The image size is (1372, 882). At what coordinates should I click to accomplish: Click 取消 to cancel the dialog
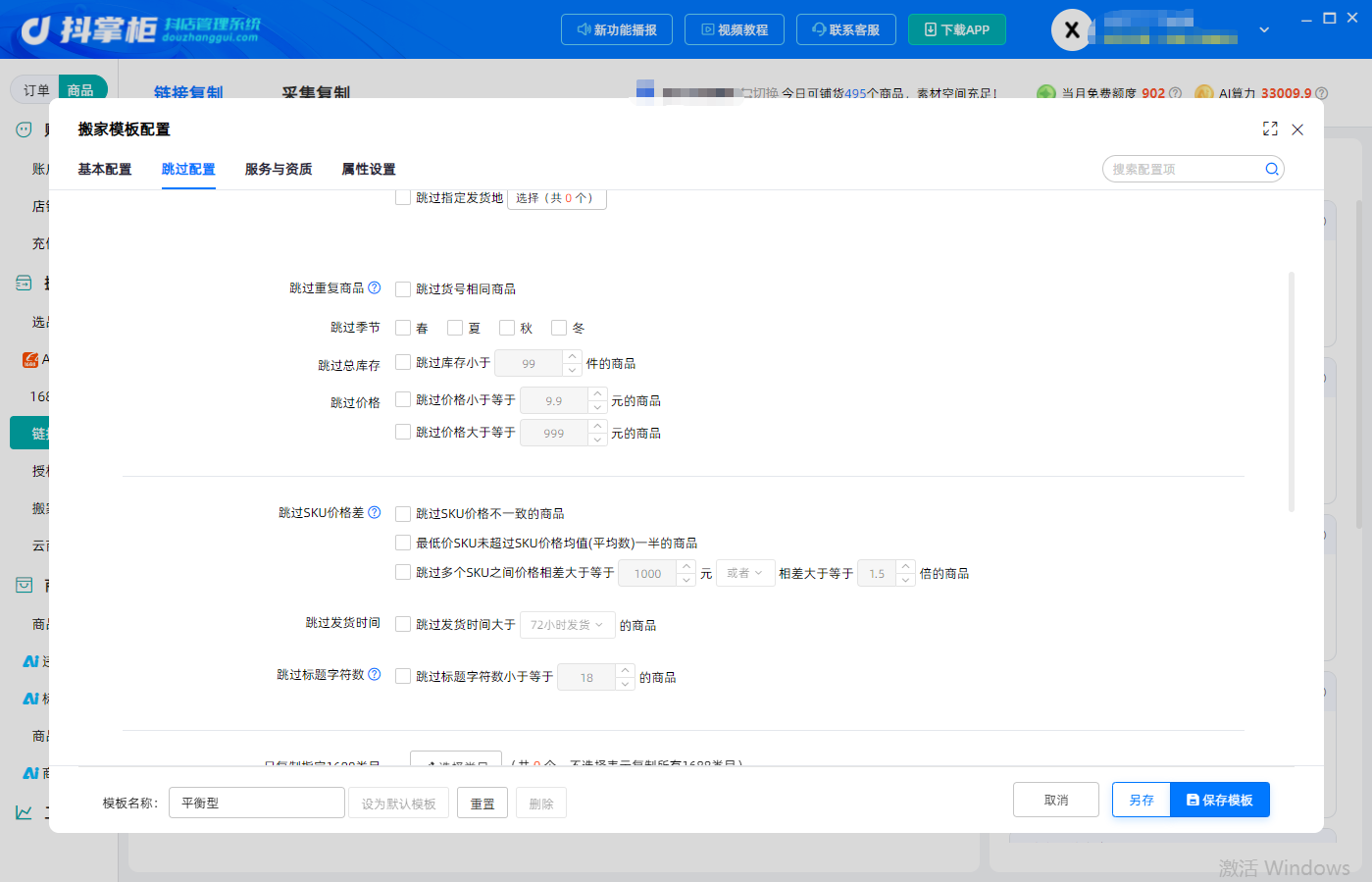coord(1056,800)
